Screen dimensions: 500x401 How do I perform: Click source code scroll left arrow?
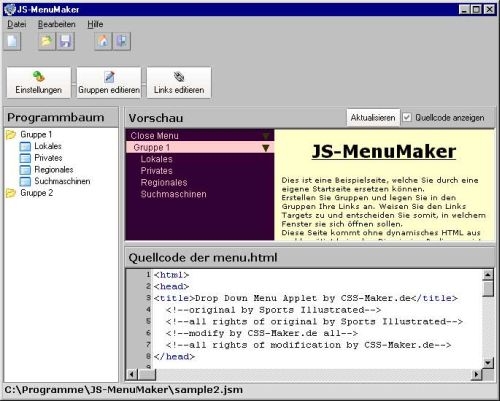pyautogui.click(x=132, y=374)
